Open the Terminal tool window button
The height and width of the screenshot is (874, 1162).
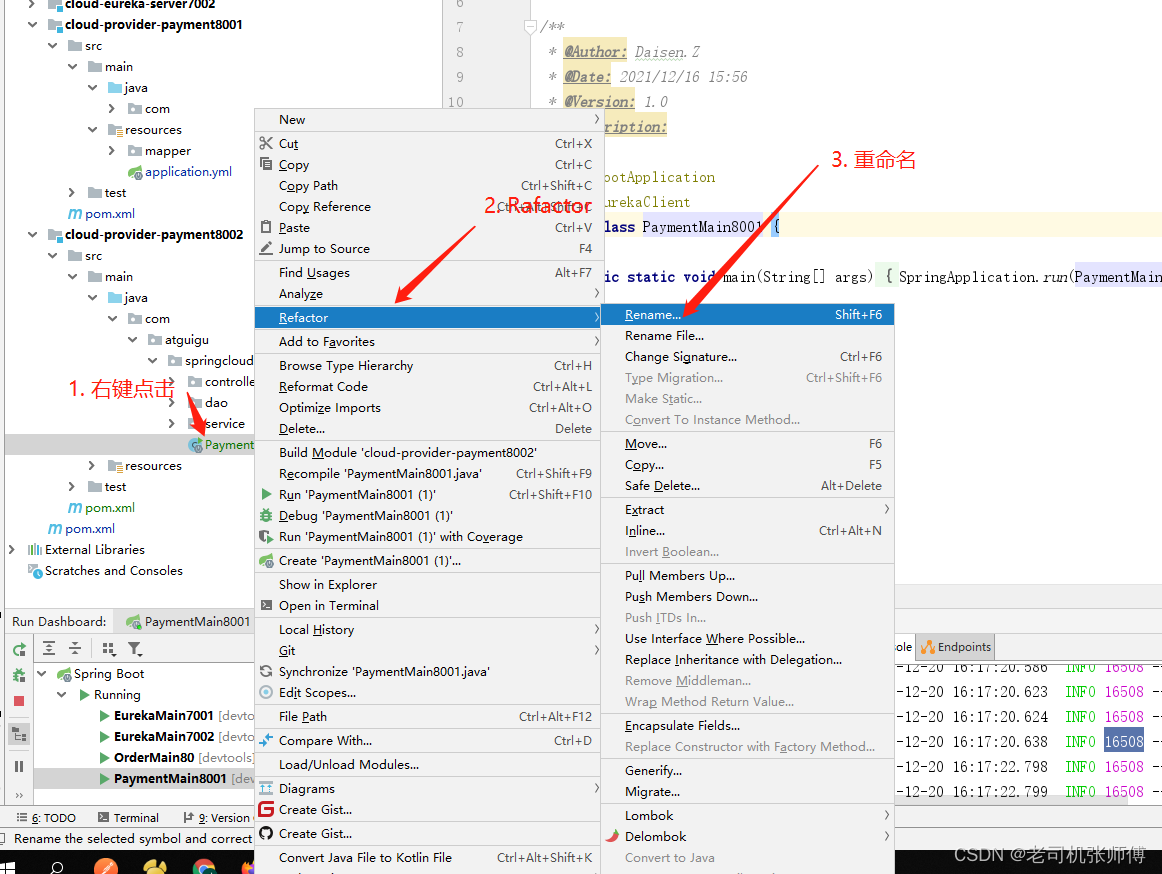pos(128,818)
